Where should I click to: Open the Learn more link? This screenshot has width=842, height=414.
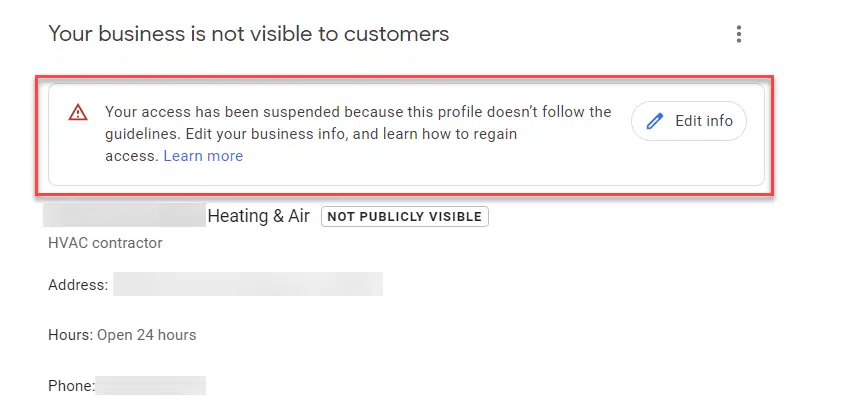[203, 156]
